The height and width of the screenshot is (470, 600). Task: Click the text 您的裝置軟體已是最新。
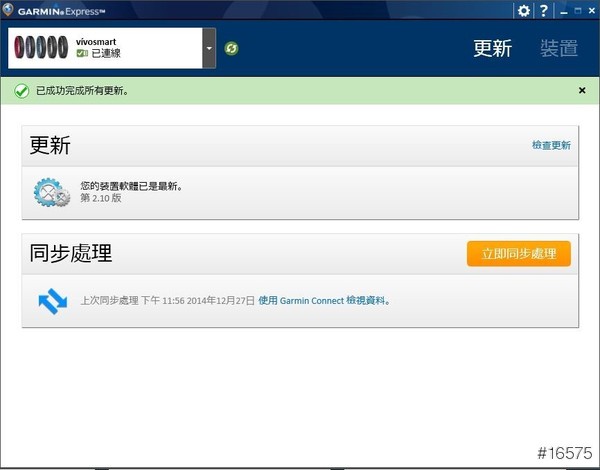tap(132, 186)
